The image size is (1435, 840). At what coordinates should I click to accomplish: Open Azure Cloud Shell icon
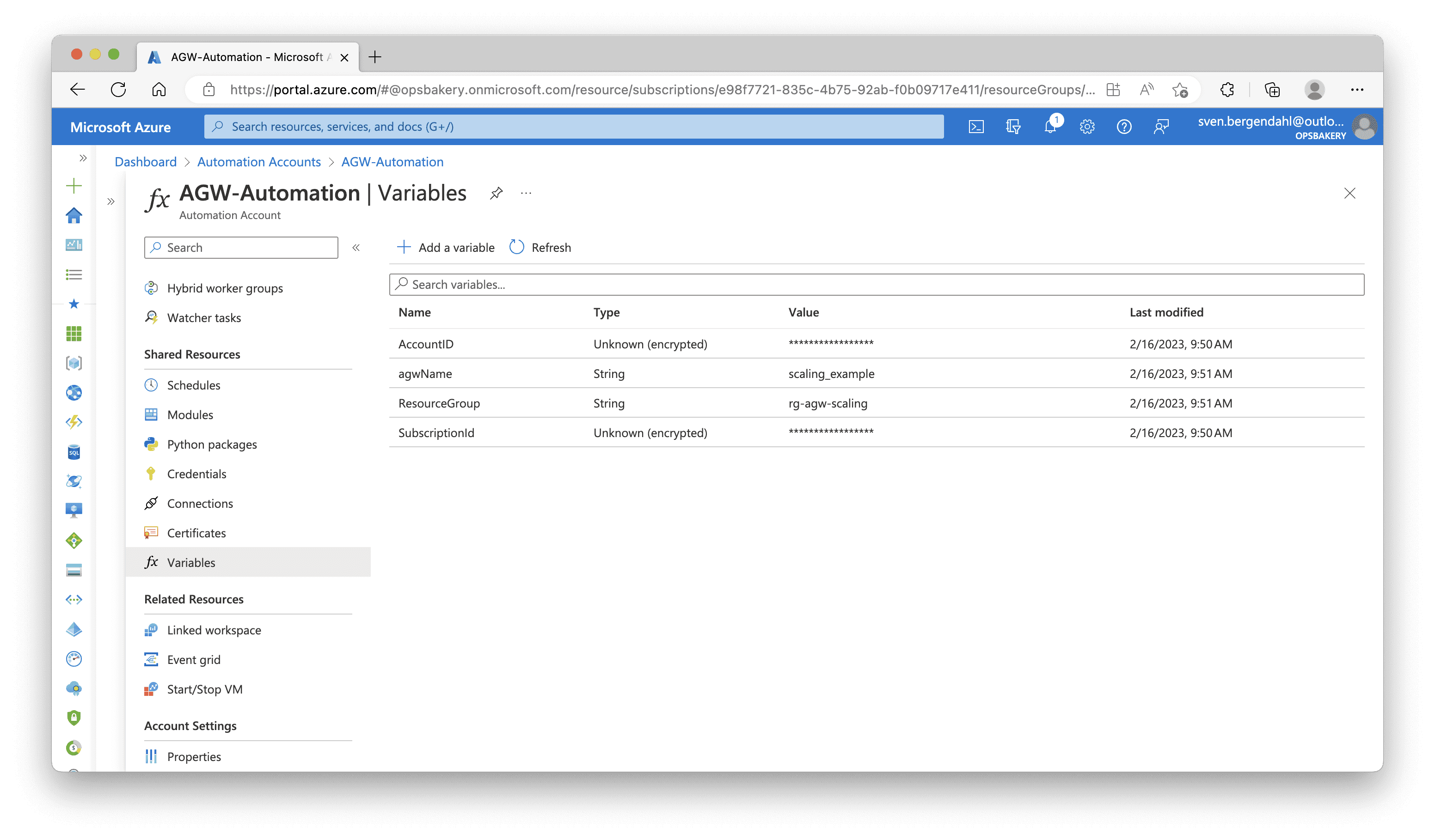tap(976, 126)
